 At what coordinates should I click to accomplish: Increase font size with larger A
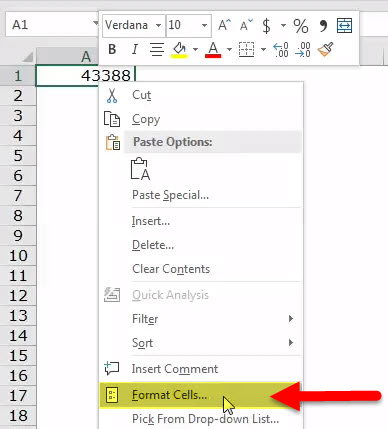224,25
